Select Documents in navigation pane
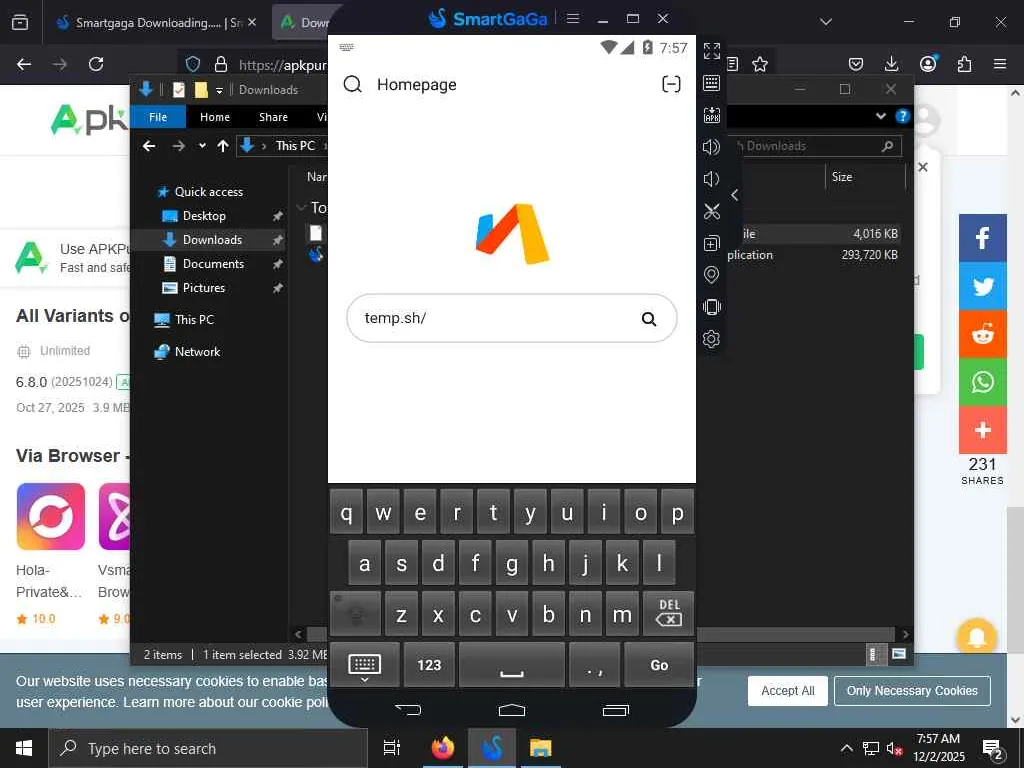This screenshot has height=768, width=1024. pyautogui.click(x=213, y=264)
